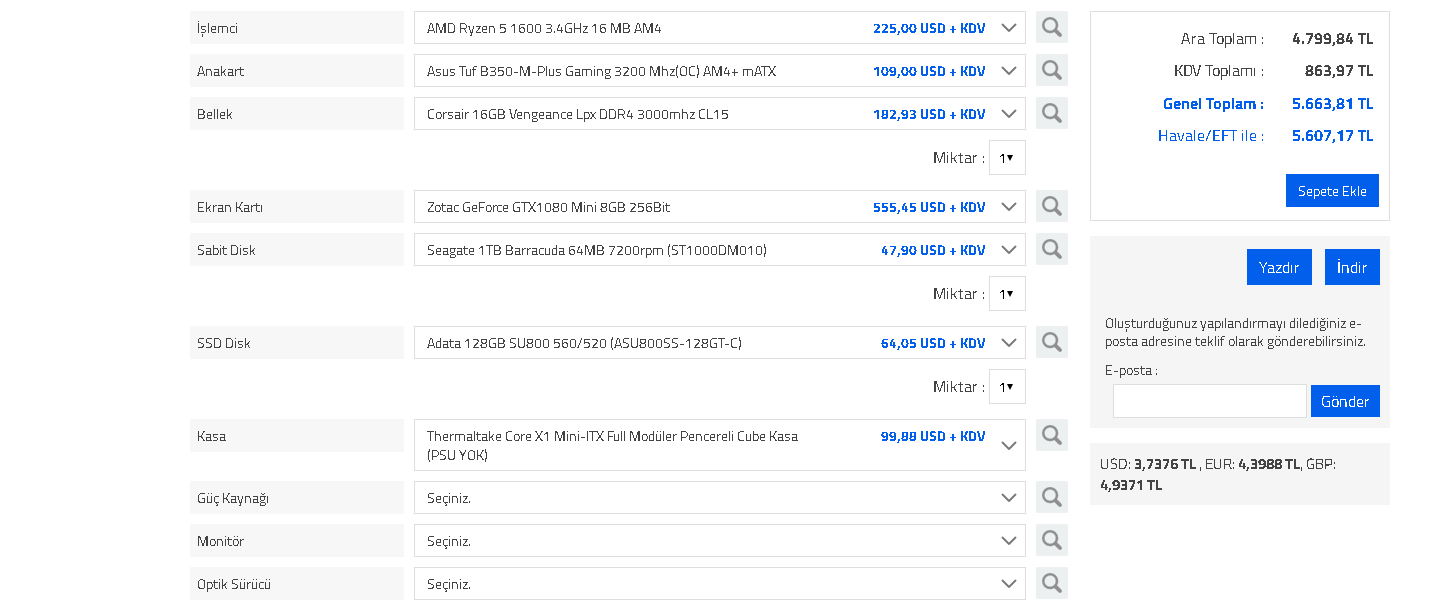The height and width of the screenshot is (608, 1453).
Task: Open the Optik Sürücü search icon
Action: tap(1051, 584)
